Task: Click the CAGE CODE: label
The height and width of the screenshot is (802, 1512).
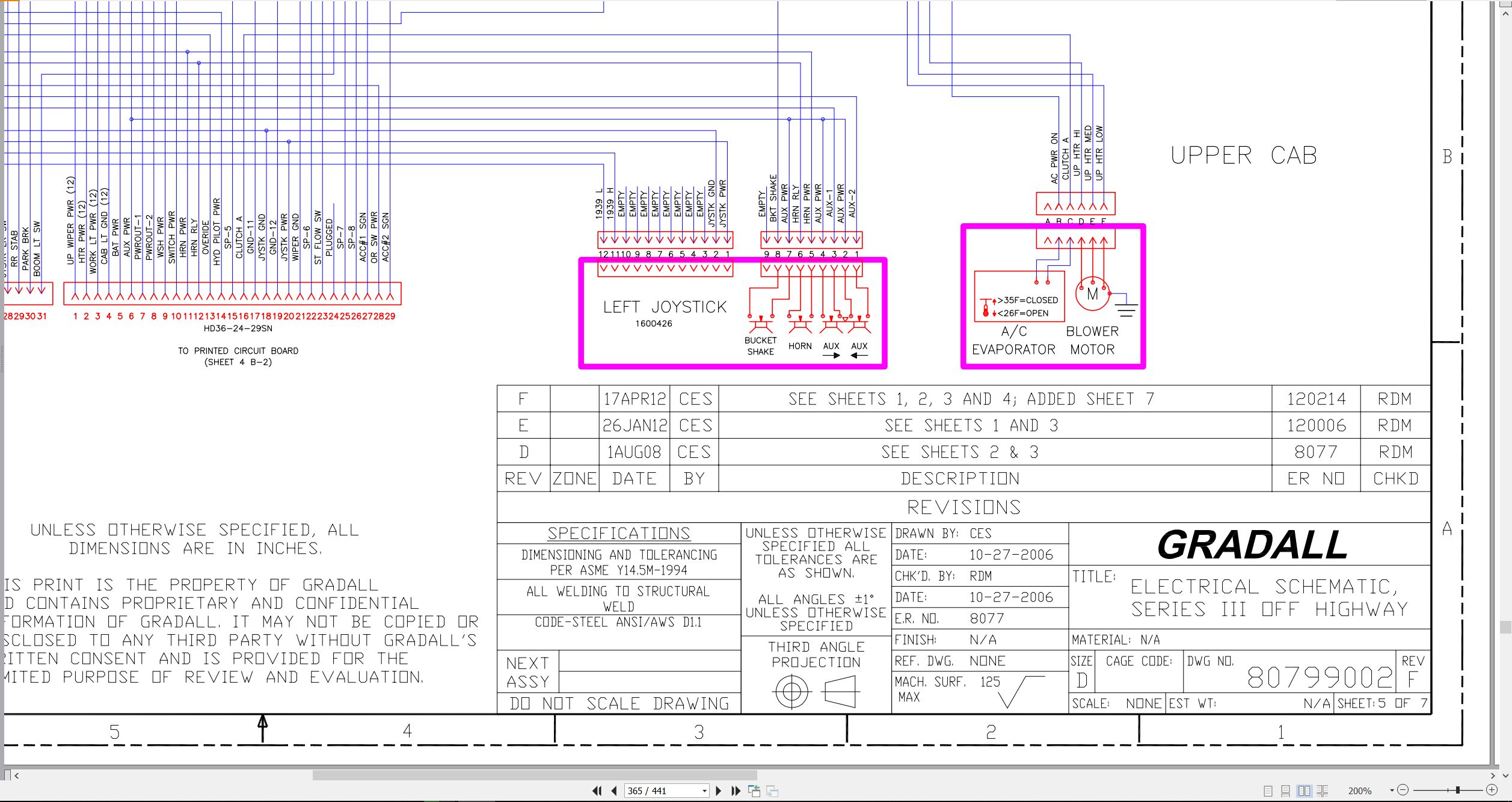Action: (1139, 661)
